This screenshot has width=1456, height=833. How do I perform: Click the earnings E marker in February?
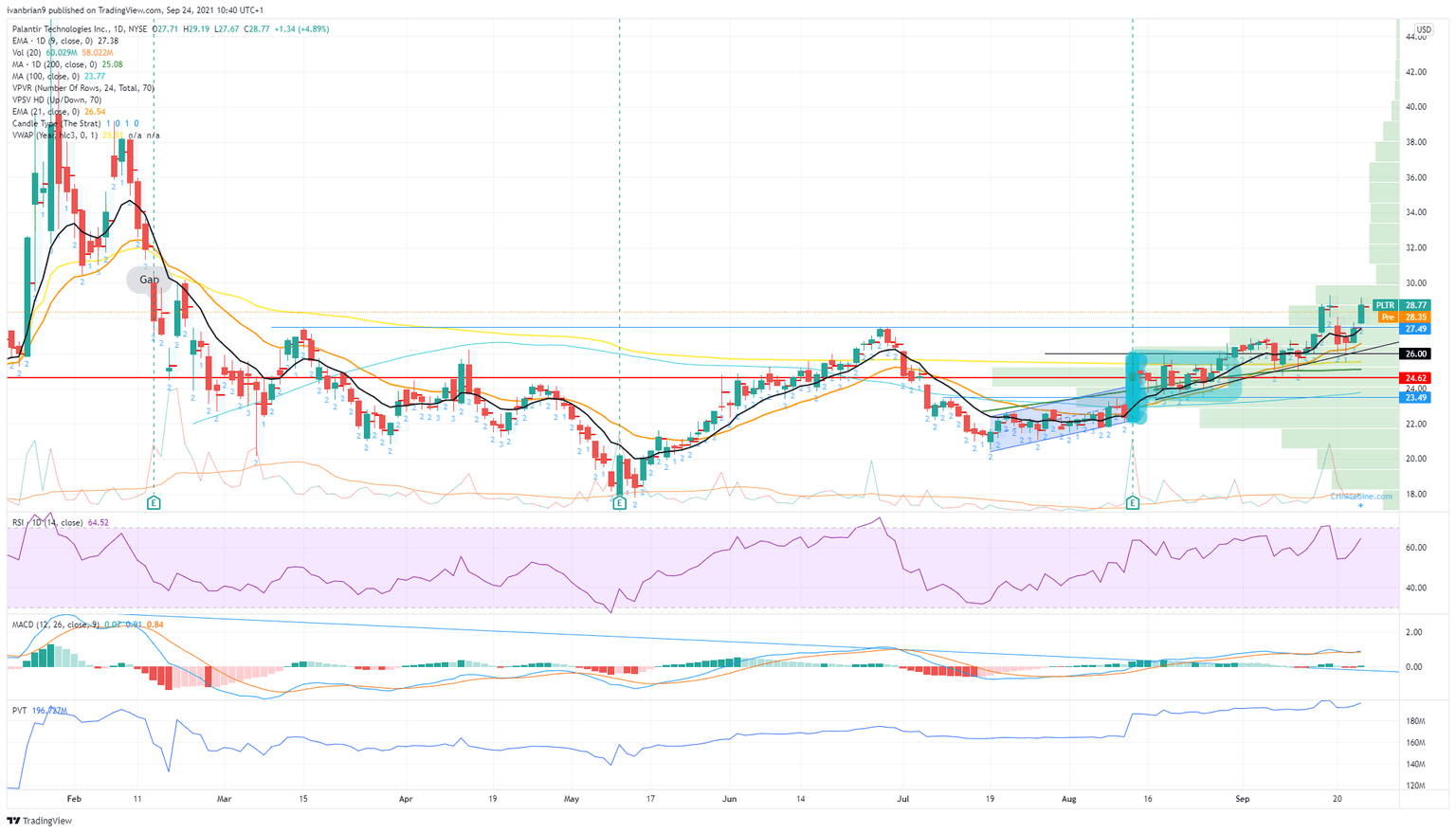coord(154,503)
